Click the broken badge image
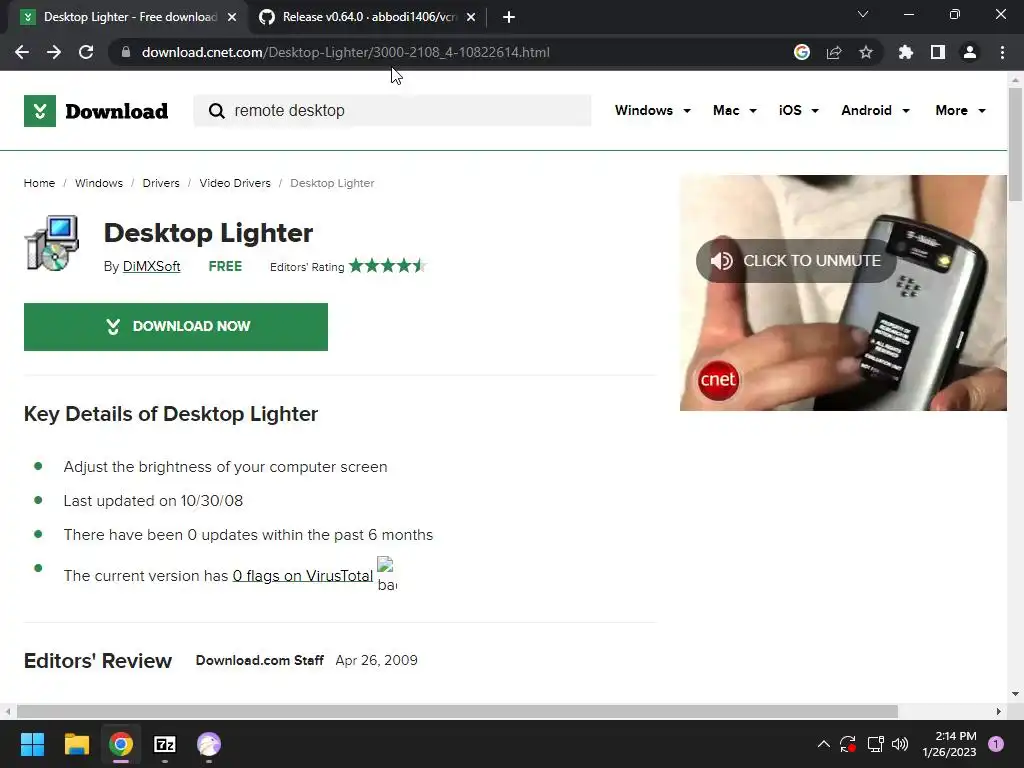 [387, 574]
